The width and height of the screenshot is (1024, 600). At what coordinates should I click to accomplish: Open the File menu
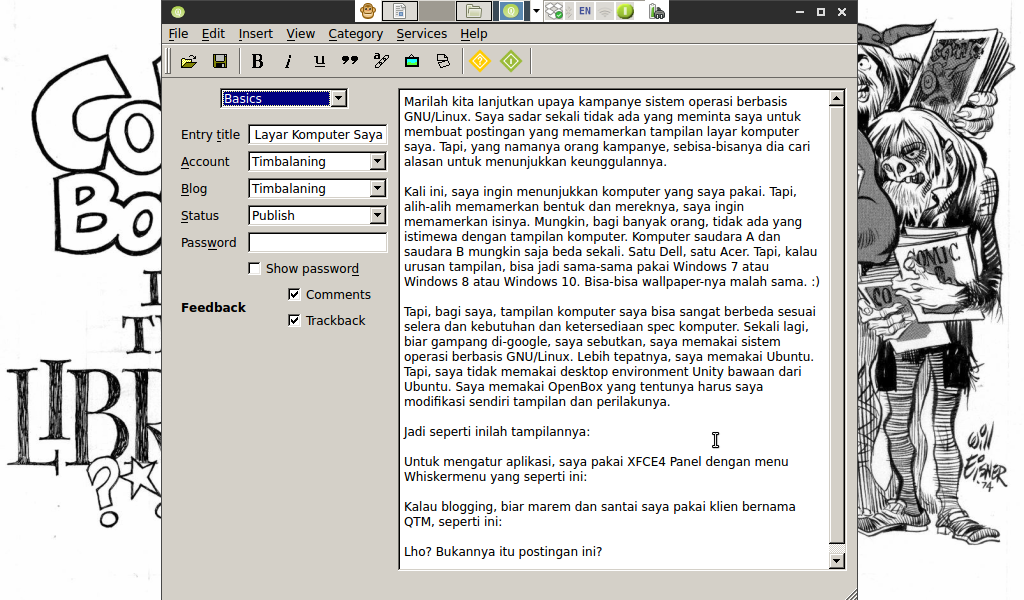tap(178, 34)
